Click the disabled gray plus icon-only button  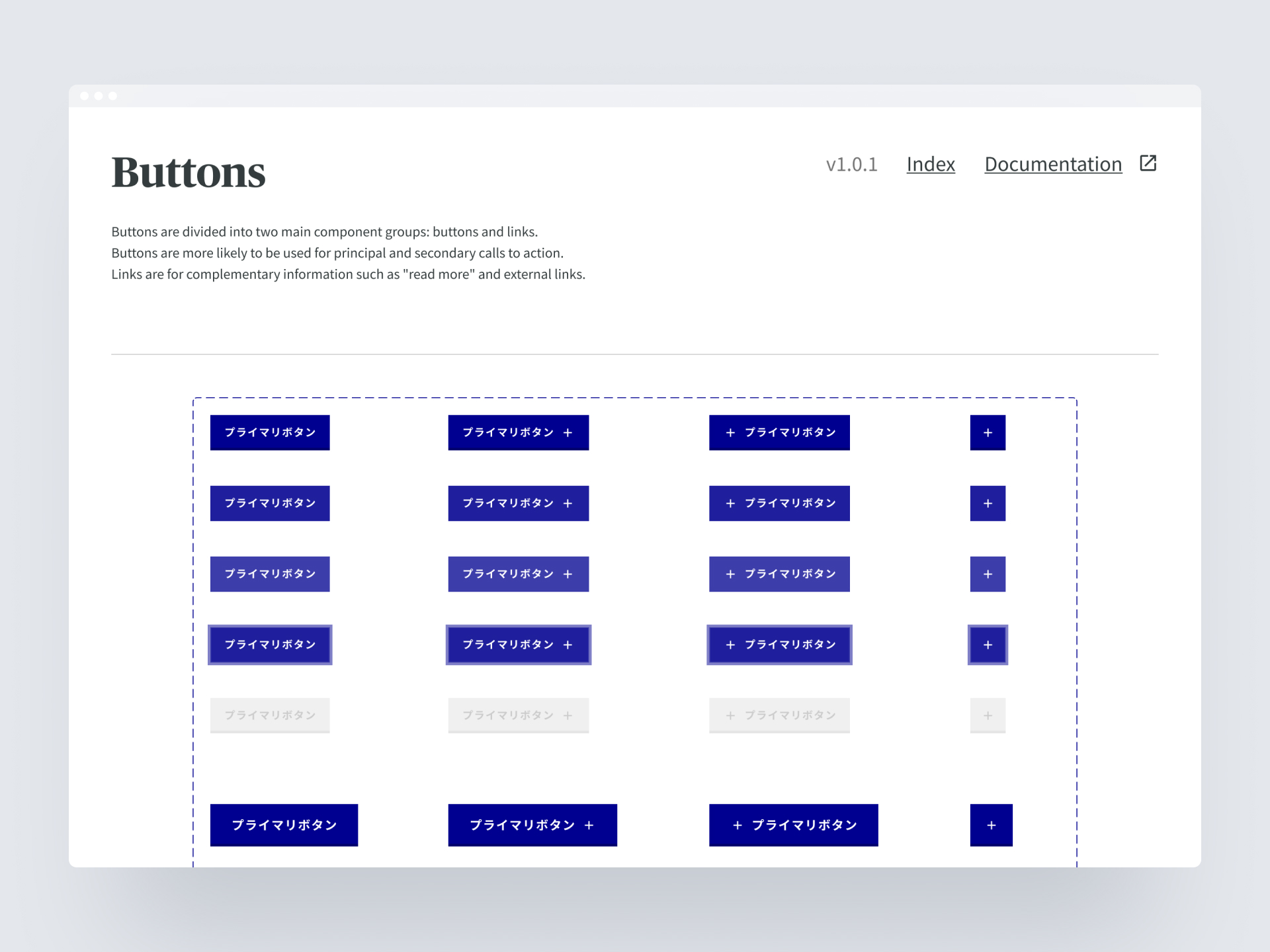pos(988,715)
